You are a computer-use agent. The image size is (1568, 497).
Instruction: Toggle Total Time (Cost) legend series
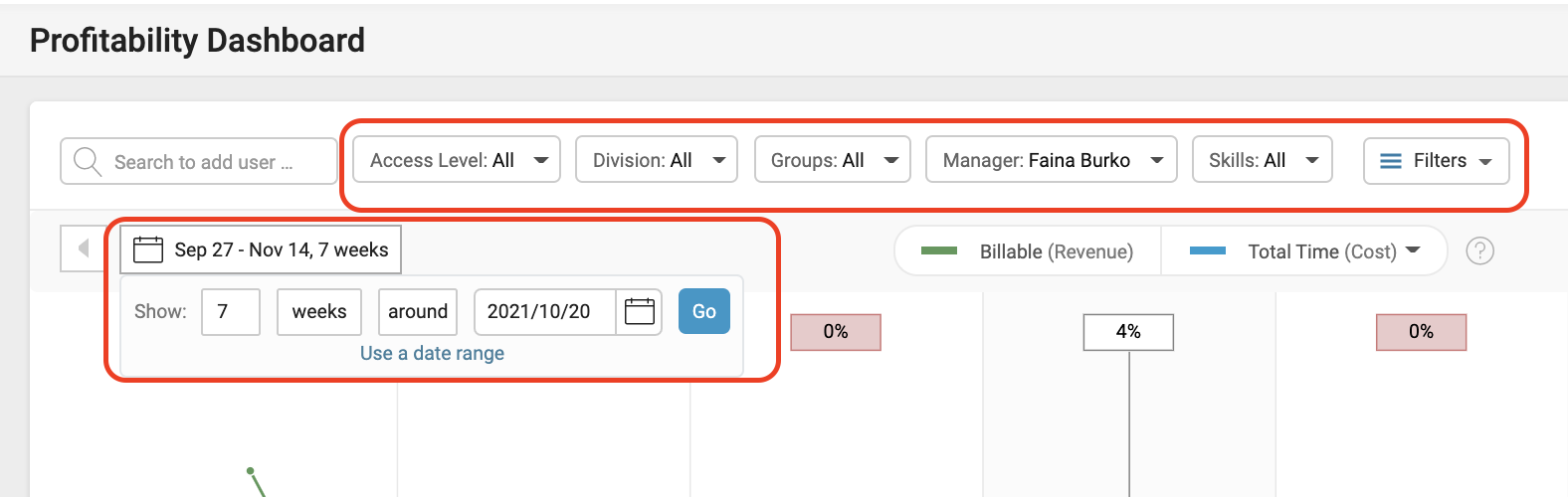1304,251
